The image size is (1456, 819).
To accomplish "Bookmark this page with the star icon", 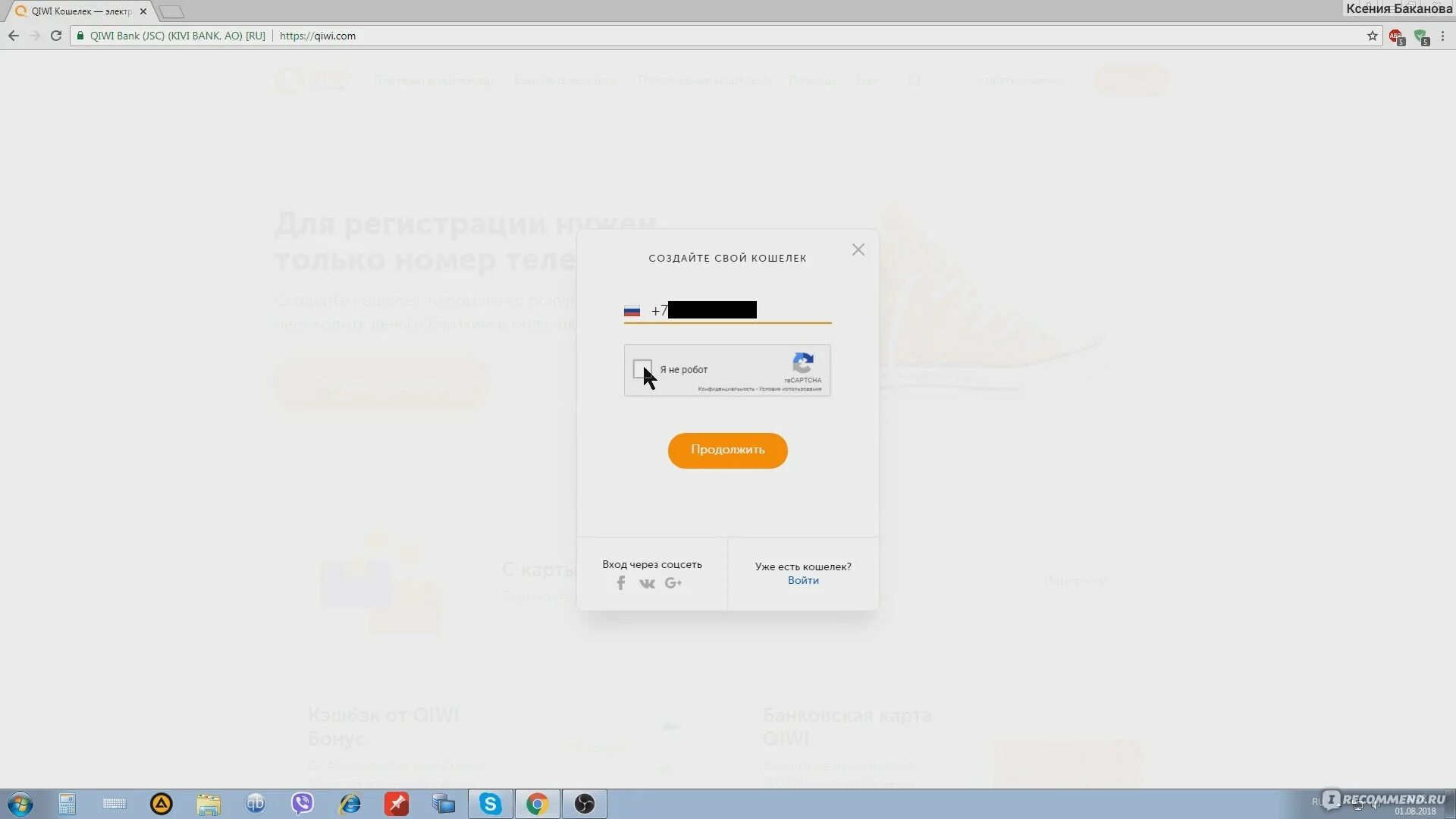I will pos(1372,36).
